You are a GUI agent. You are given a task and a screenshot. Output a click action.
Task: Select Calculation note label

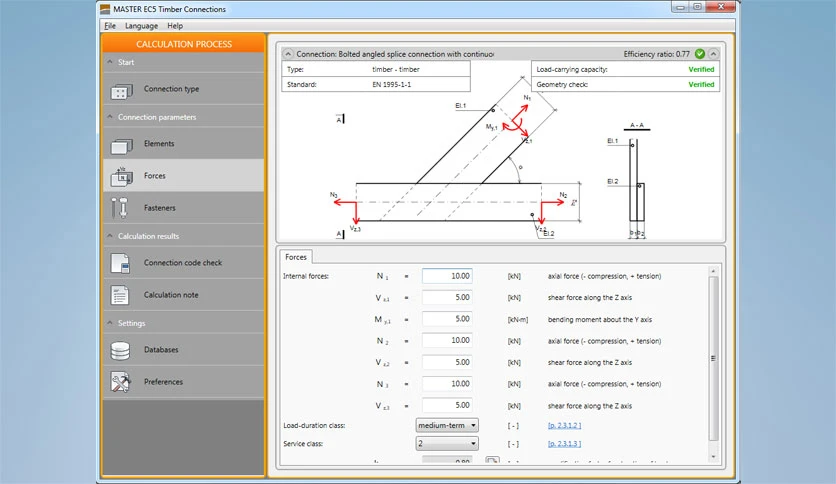pos(171,295)
